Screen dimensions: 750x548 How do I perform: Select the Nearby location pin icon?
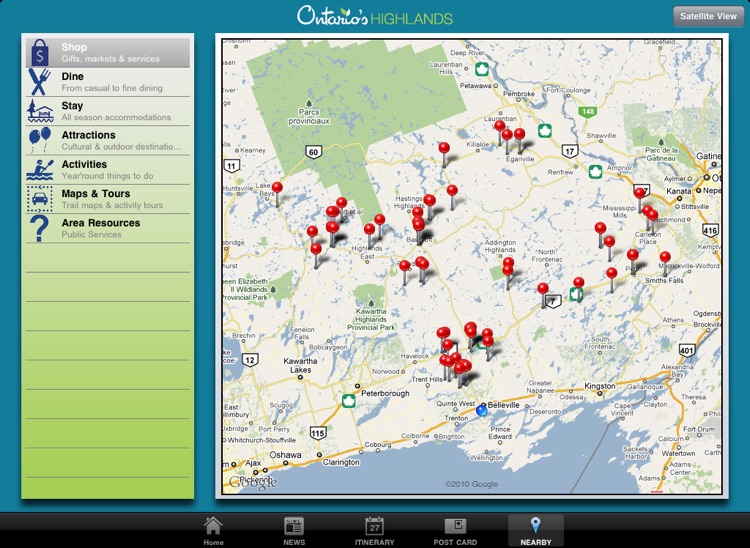[x=536, y=525]
